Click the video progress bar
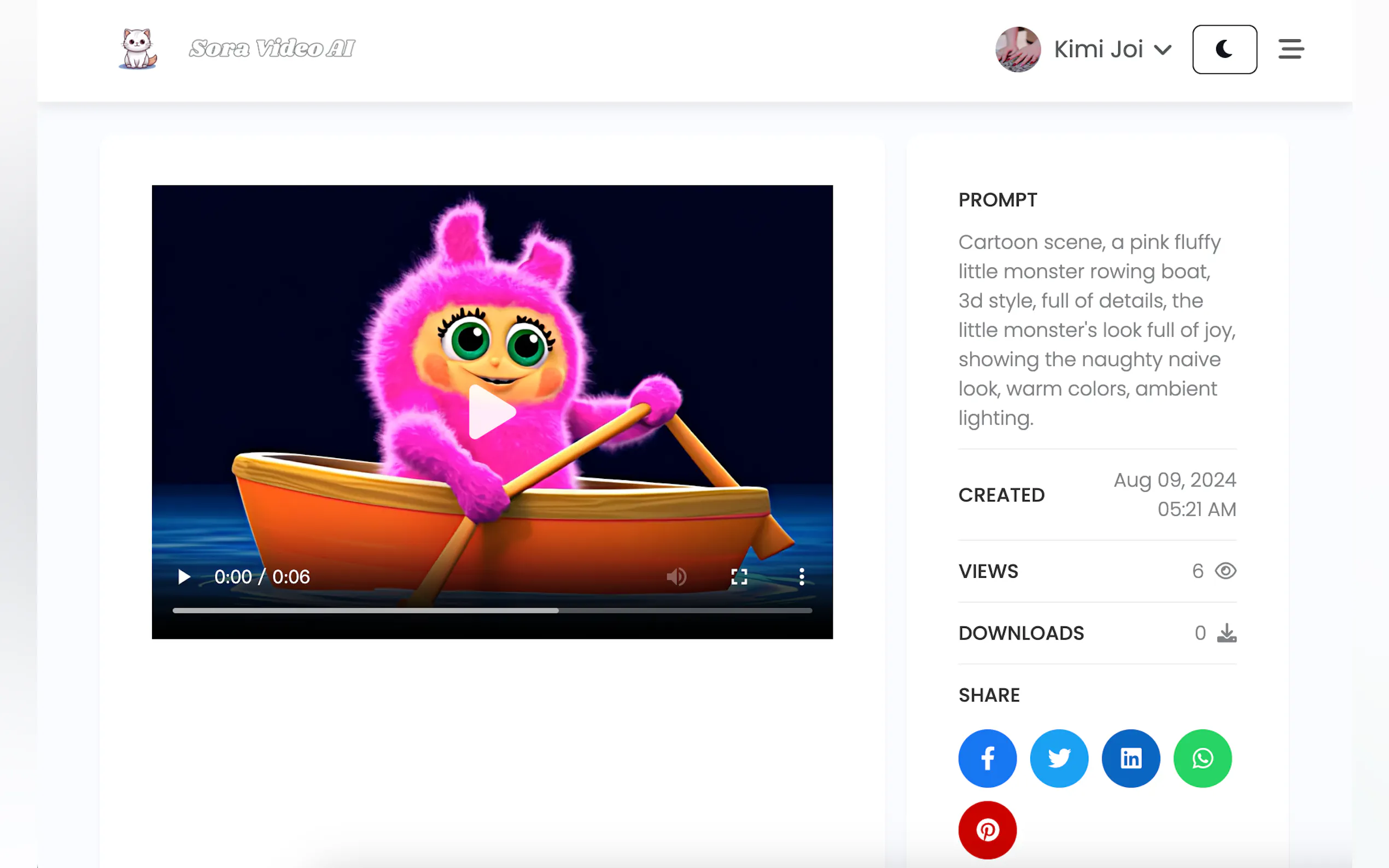Image resolution: width=1389 pixels, height=868 pixels. pyautogui.click(x=492, y=610)
